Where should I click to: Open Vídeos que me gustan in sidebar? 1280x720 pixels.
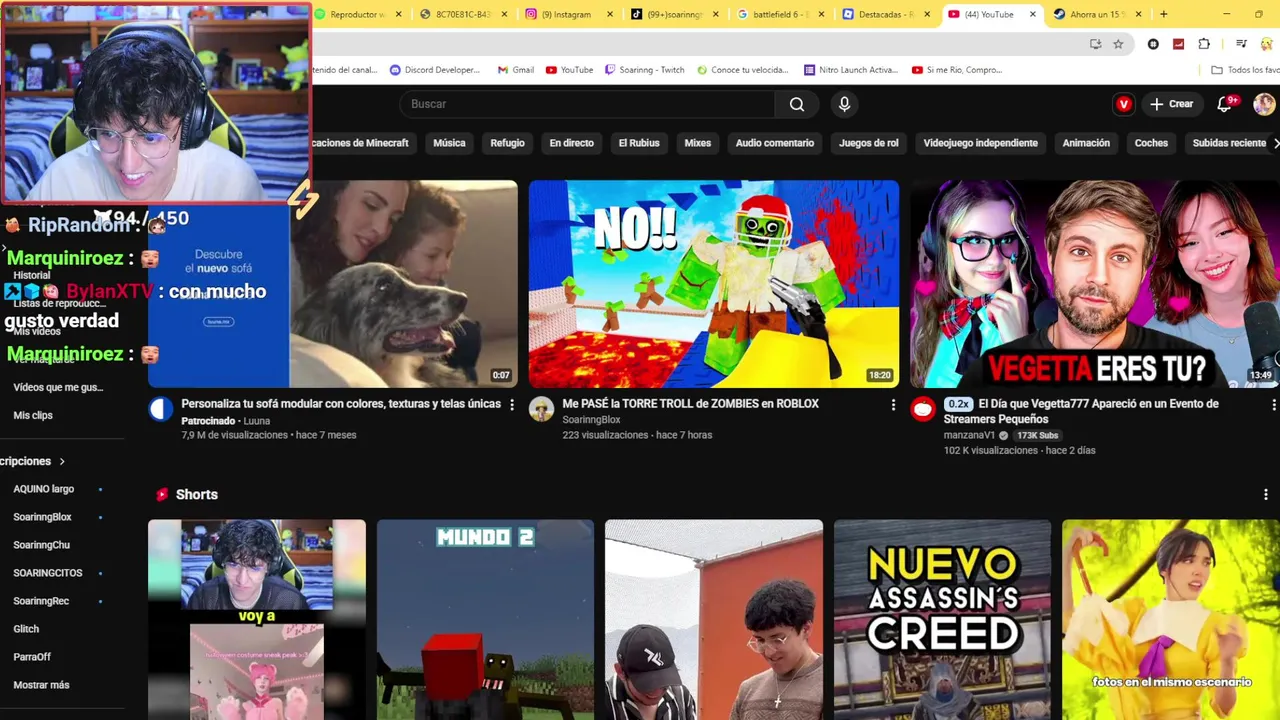58,387
